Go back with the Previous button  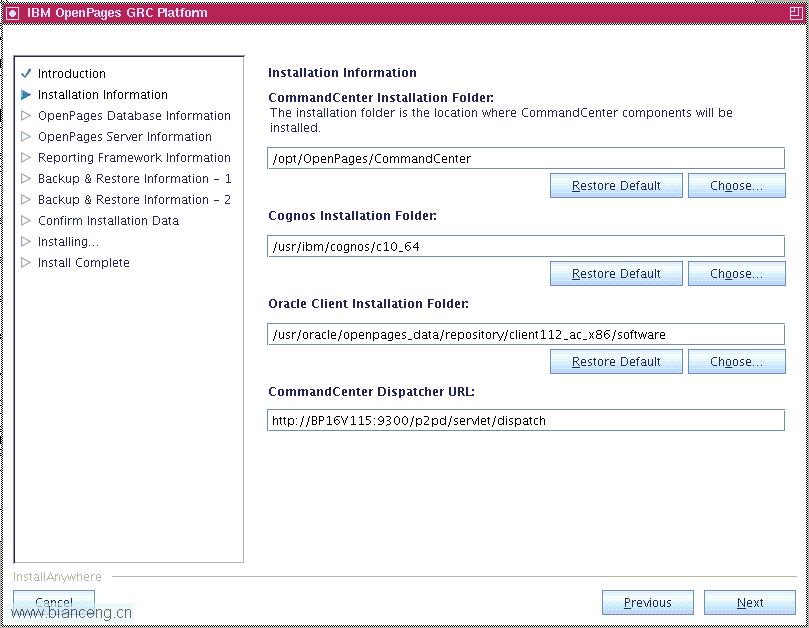tap(648, 603)
